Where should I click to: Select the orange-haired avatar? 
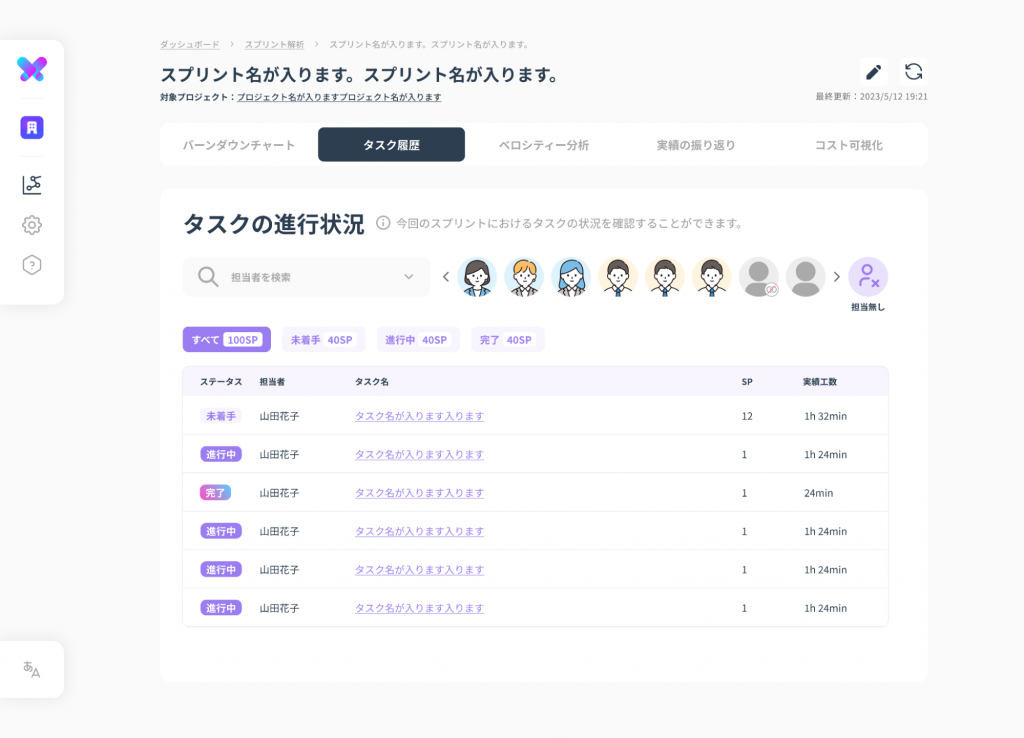point(524,277)
